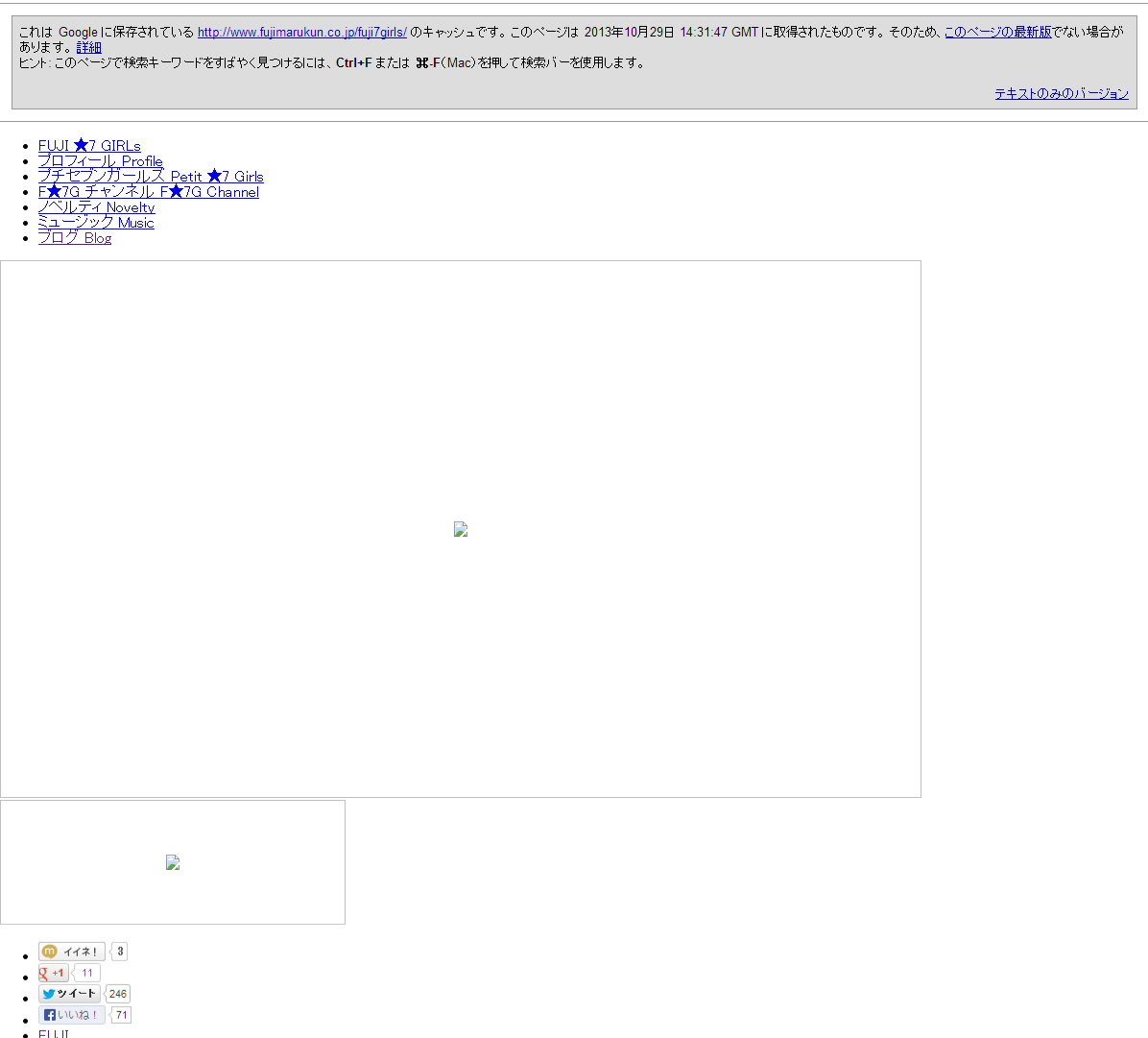This screenshot has height=1038, width=1148.
Task: Open the partially visible FUJI link at bottom
Action: pos(54,1033)
